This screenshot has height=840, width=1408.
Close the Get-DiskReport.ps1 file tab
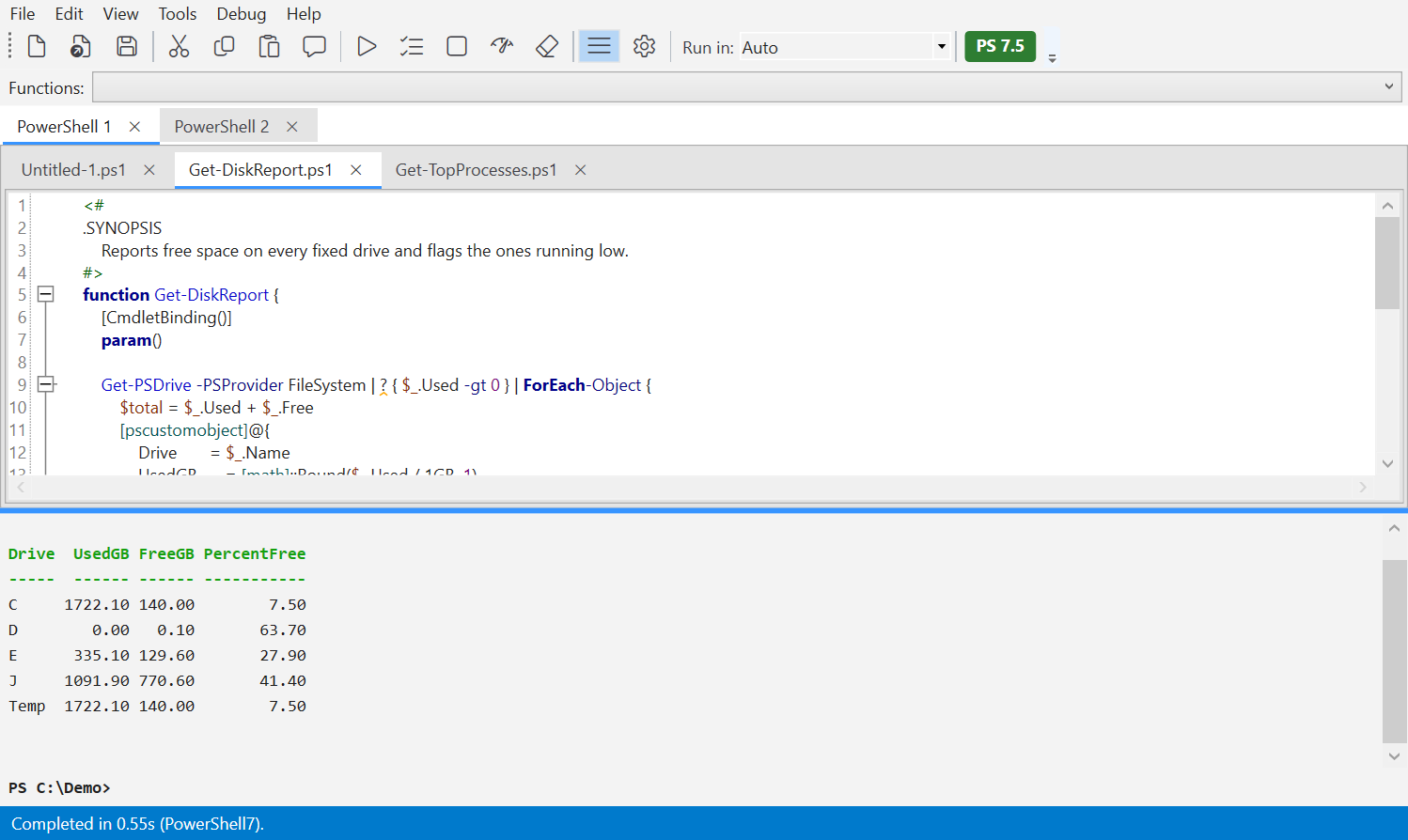[356, 170]
